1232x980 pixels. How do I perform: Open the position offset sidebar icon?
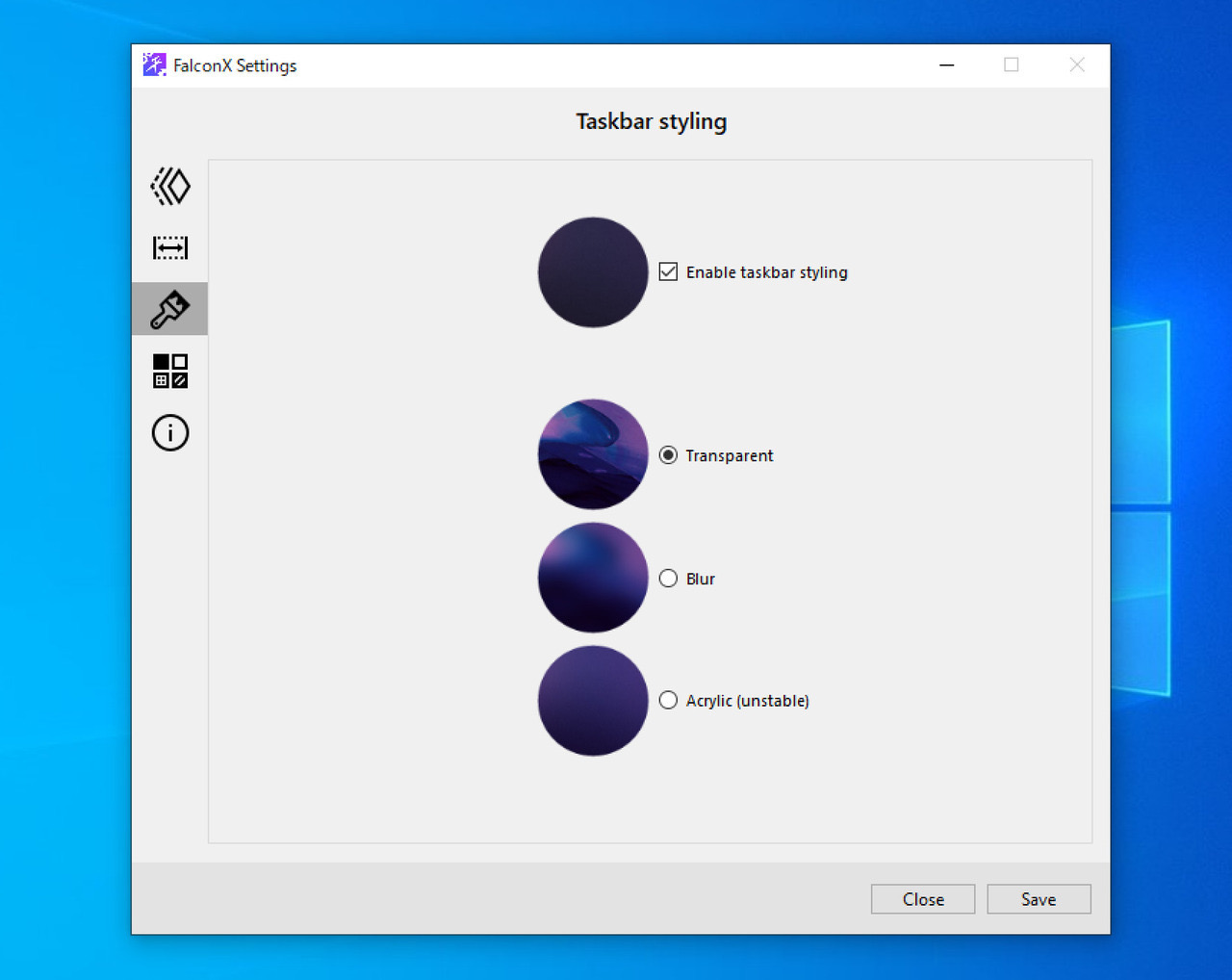[x=170, y=247]
